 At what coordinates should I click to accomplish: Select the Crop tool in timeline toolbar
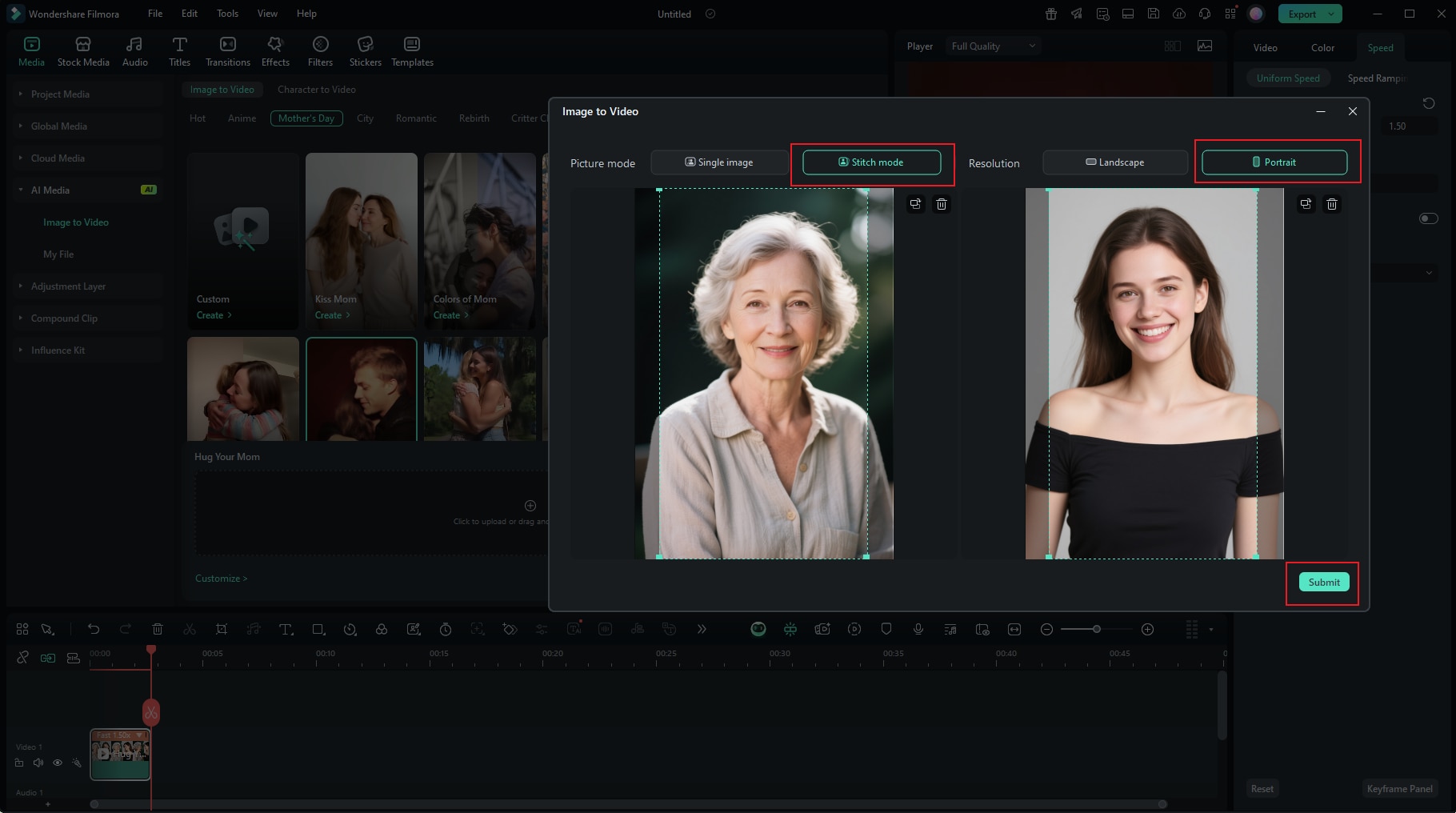(222, 629)
